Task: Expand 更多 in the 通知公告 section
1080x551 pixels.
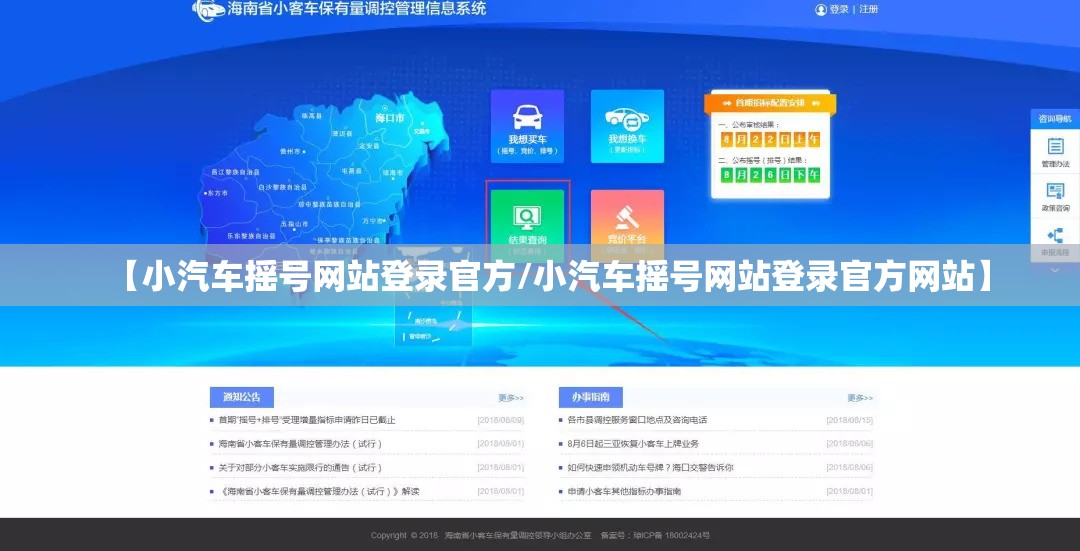Action: pos(511,398)
